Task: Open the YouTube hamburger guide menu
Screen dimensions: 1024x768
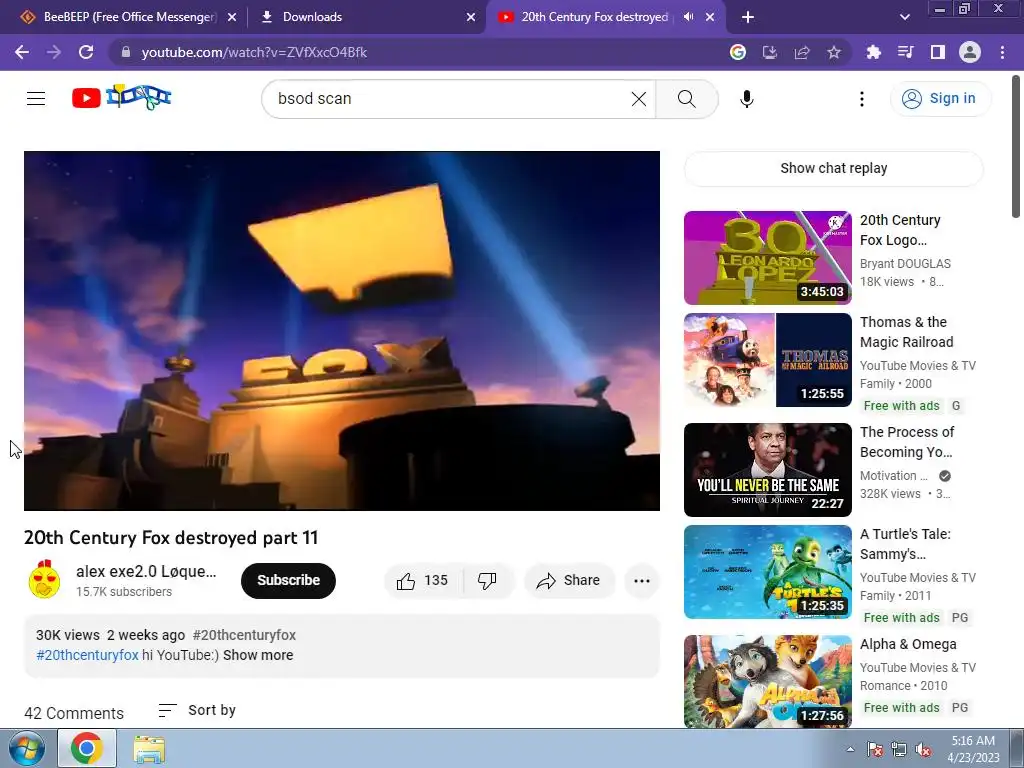Action: (36, 99)
